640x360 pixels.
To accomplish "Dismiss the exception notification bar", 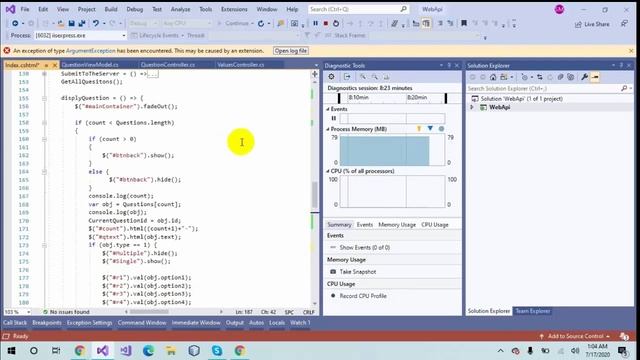I will tap(631, 51).
